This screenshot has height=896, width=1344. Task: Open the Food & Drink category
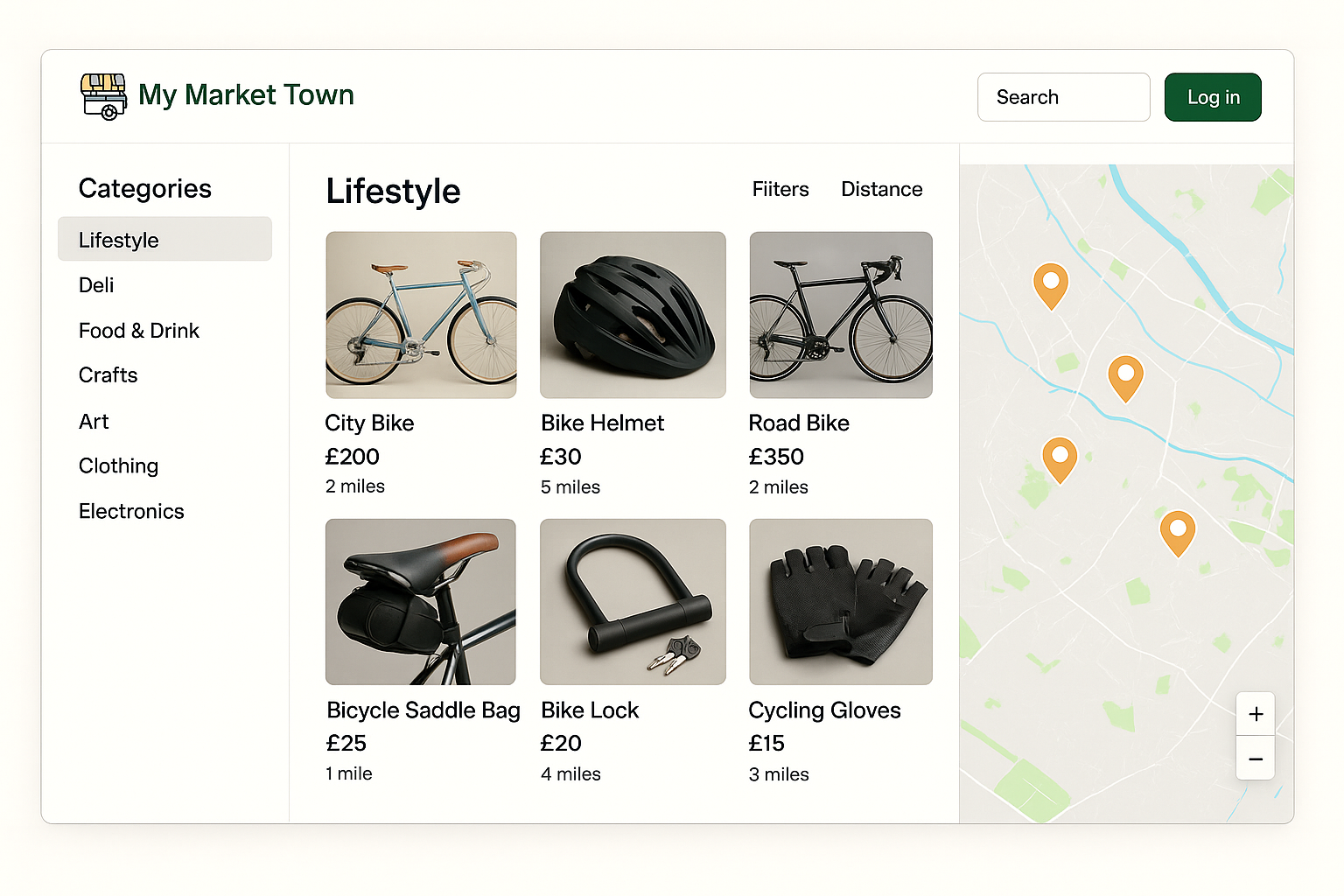pyautogui.click(x=139, y=330)
